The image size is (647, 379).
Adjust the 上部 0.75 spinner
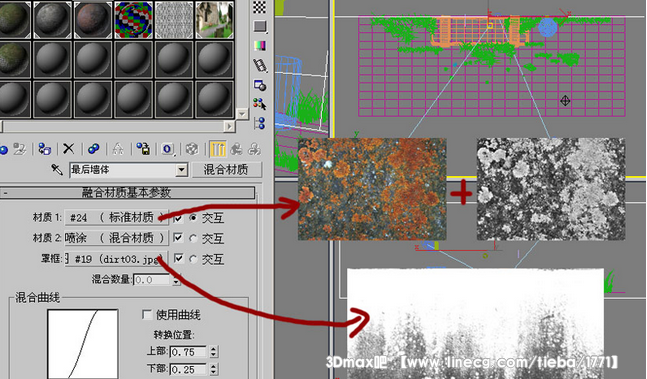click(x=213, y=352)
